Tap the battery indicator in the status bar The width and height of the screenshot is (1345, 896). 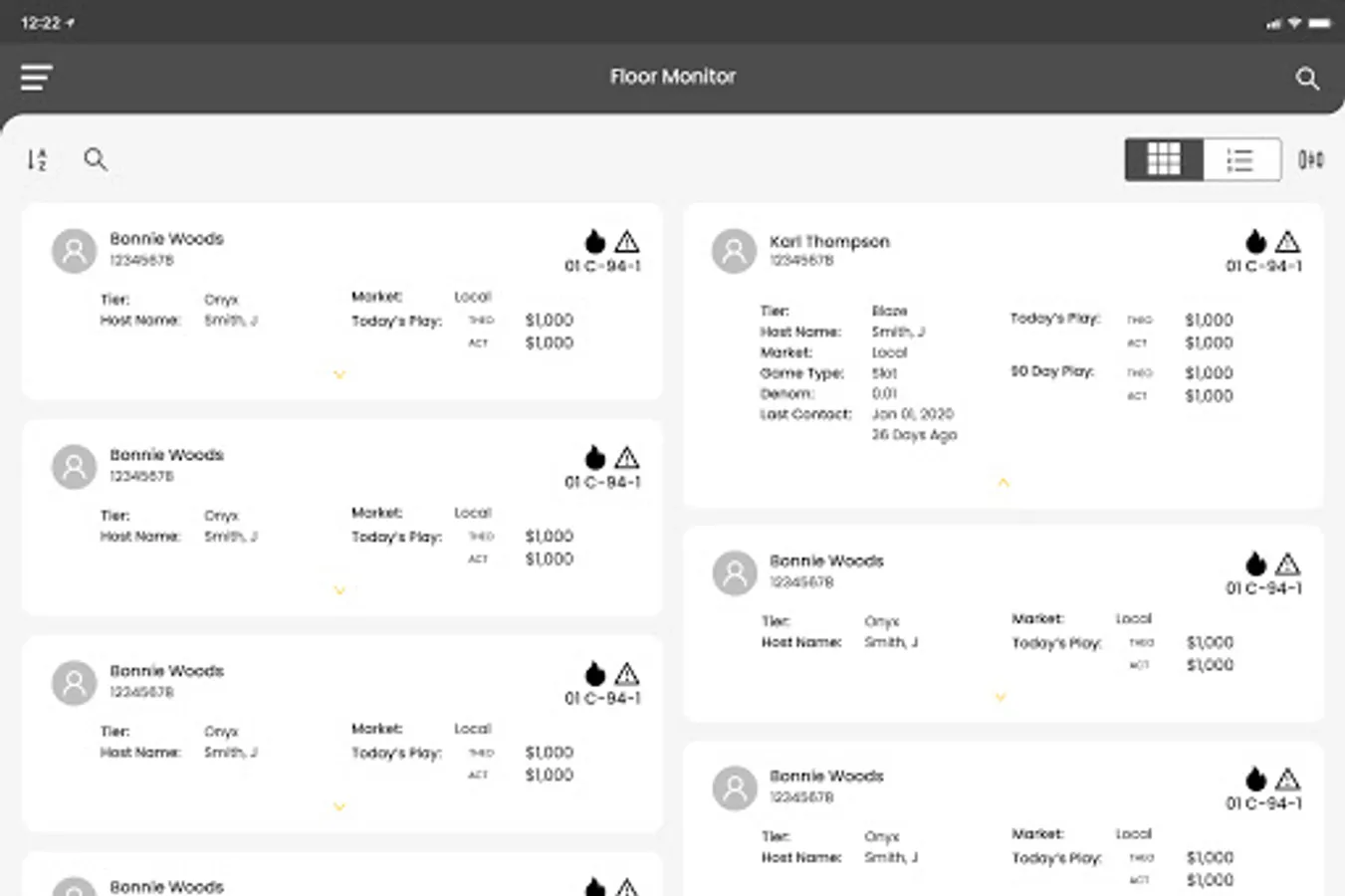(x=1319, y=23)
